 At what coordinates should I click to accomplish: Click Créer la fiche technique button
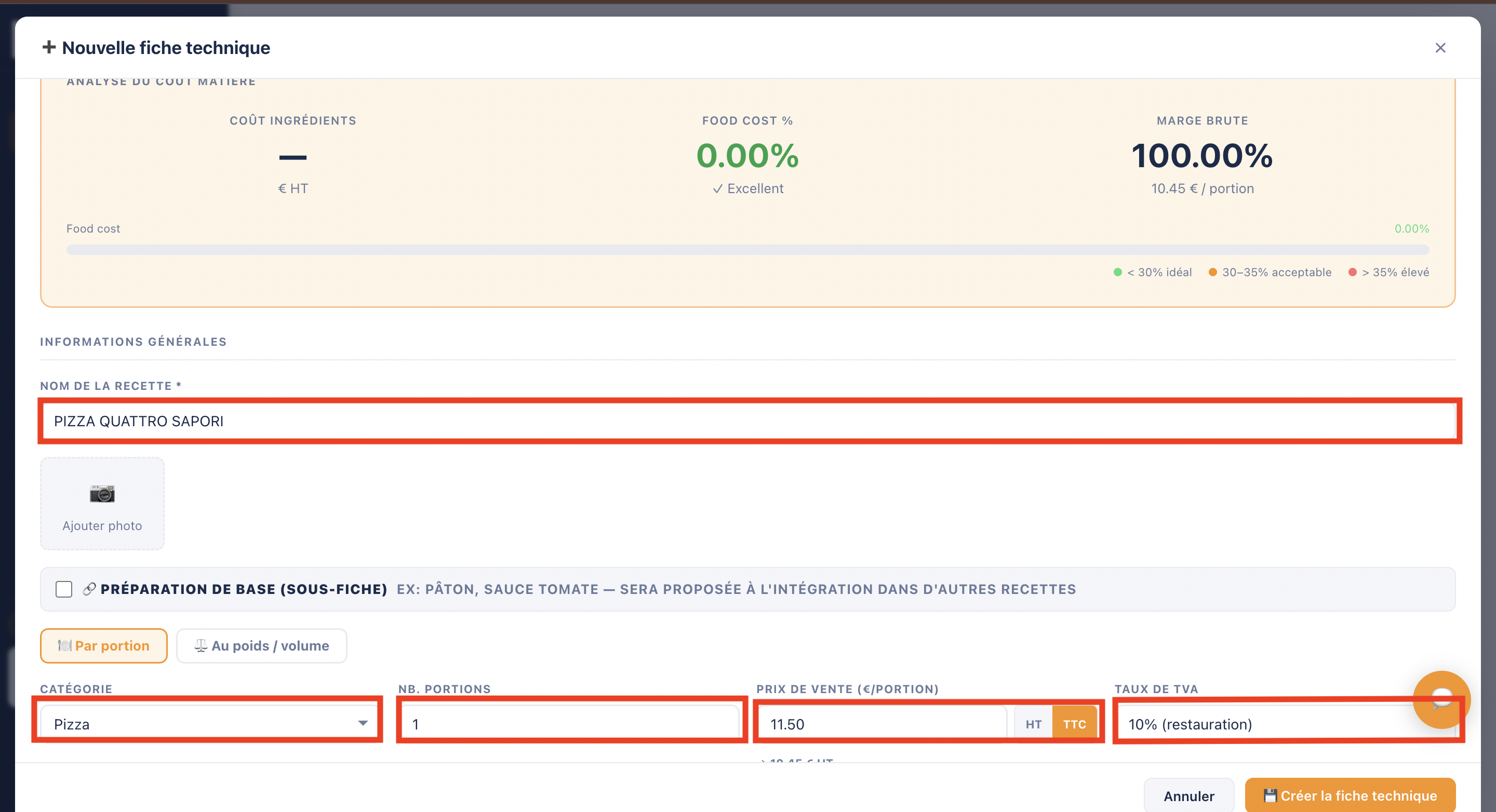pos(1350,795)
